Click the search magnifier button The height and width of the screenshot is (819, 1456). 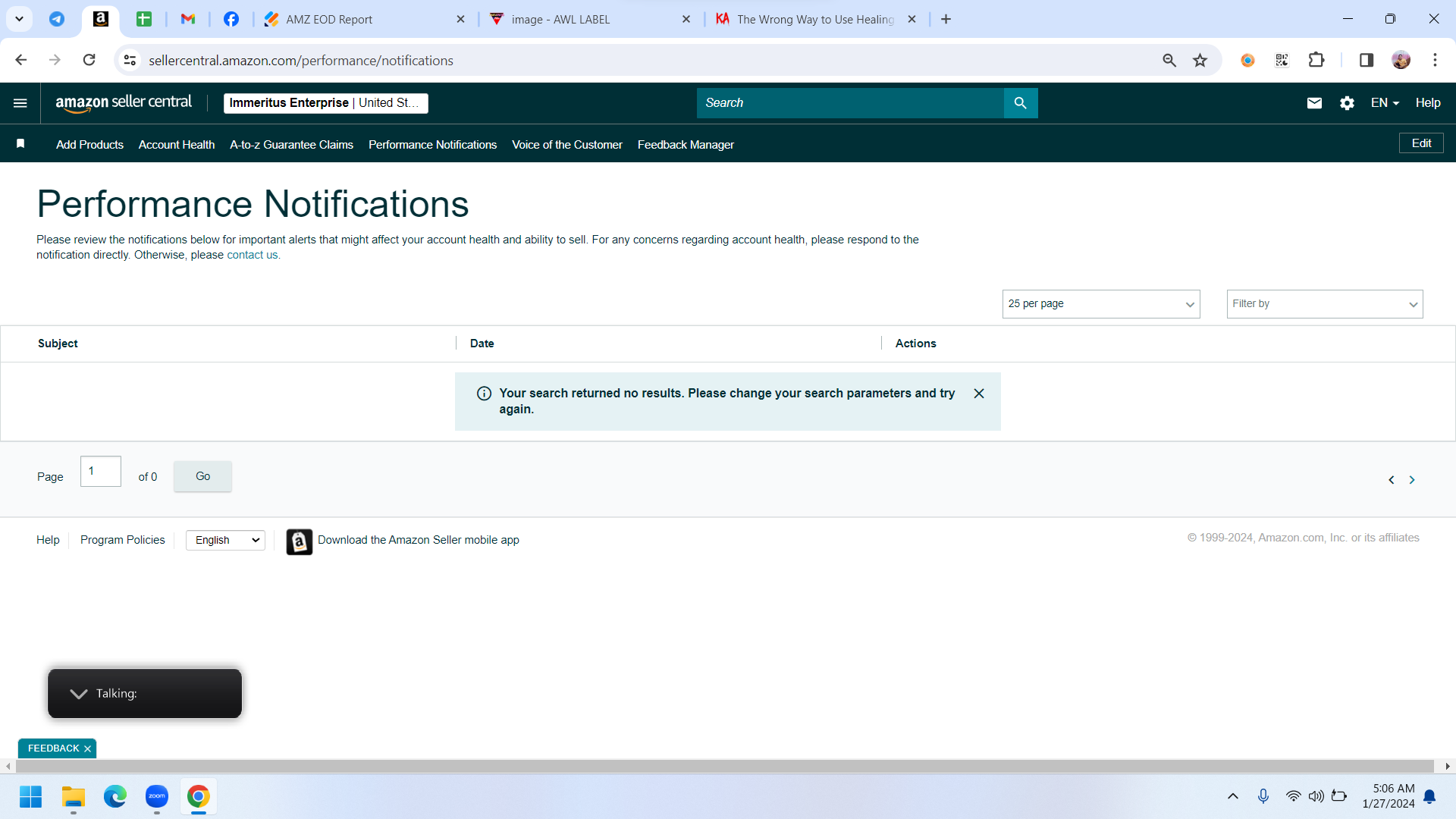pyautogui.click(x=1021, y=103)
